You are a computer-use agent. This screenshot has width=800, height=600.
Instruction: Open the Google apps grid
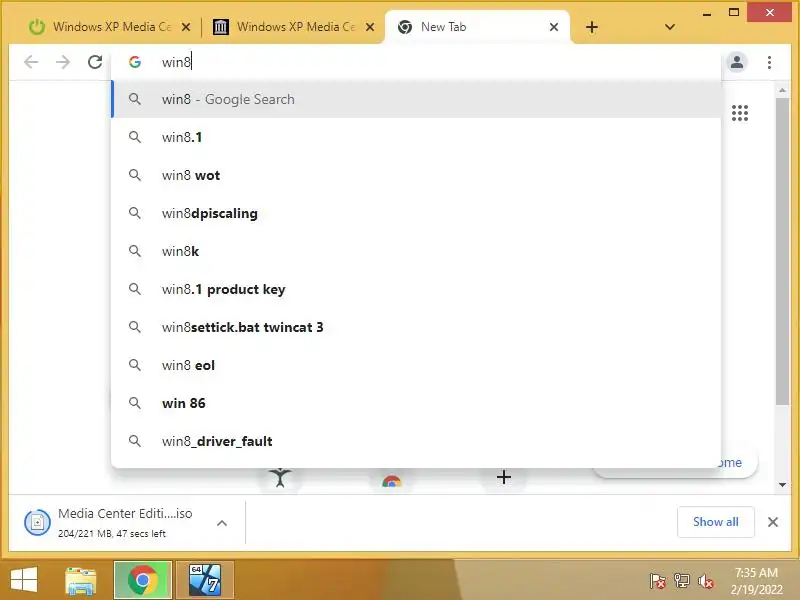coord(740,113)
